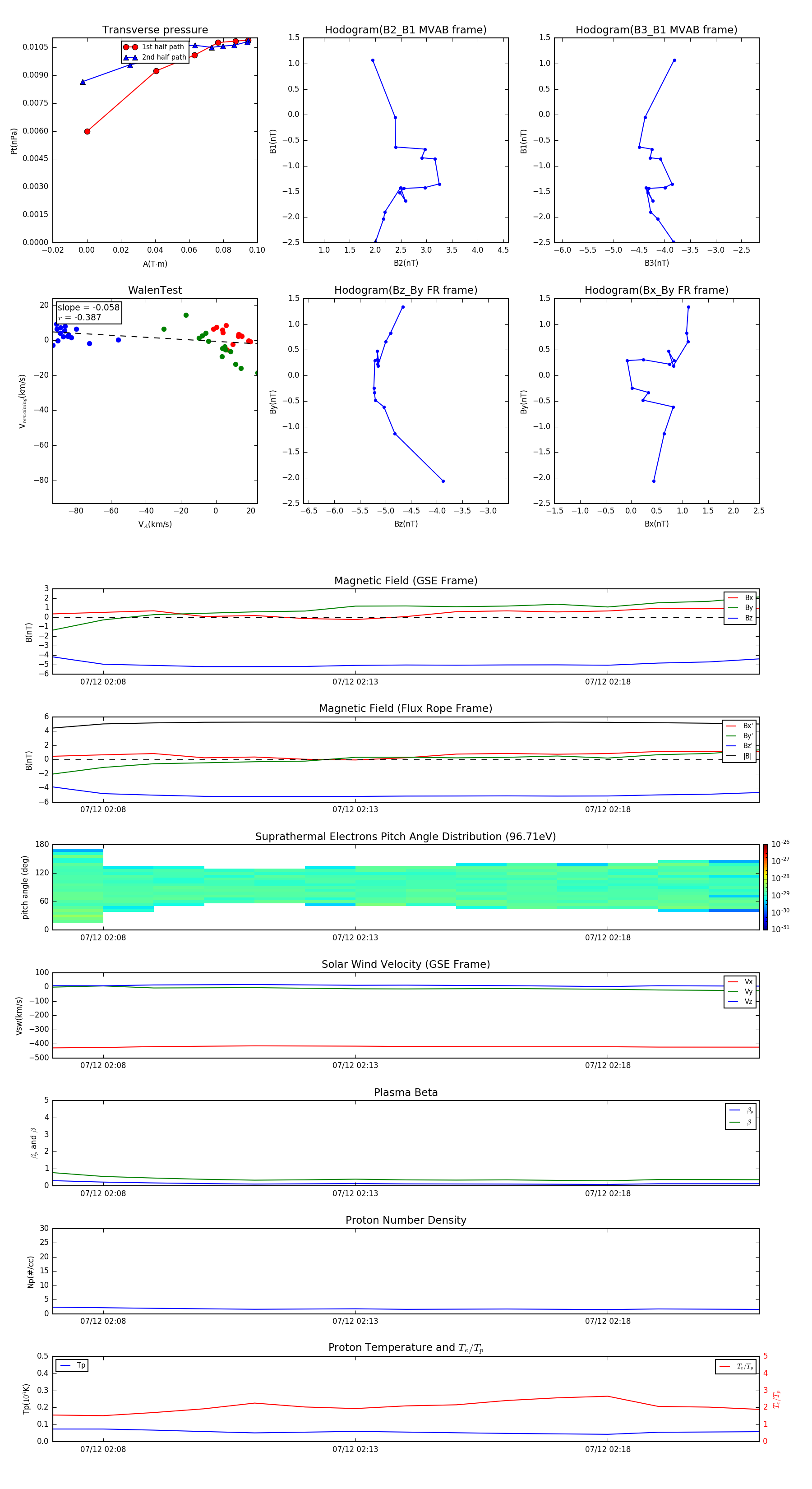Viewport: 812px width, 1489px height.
Task: Click the red first-path point at 0.0060 nPa
Action: click(87, 131)
